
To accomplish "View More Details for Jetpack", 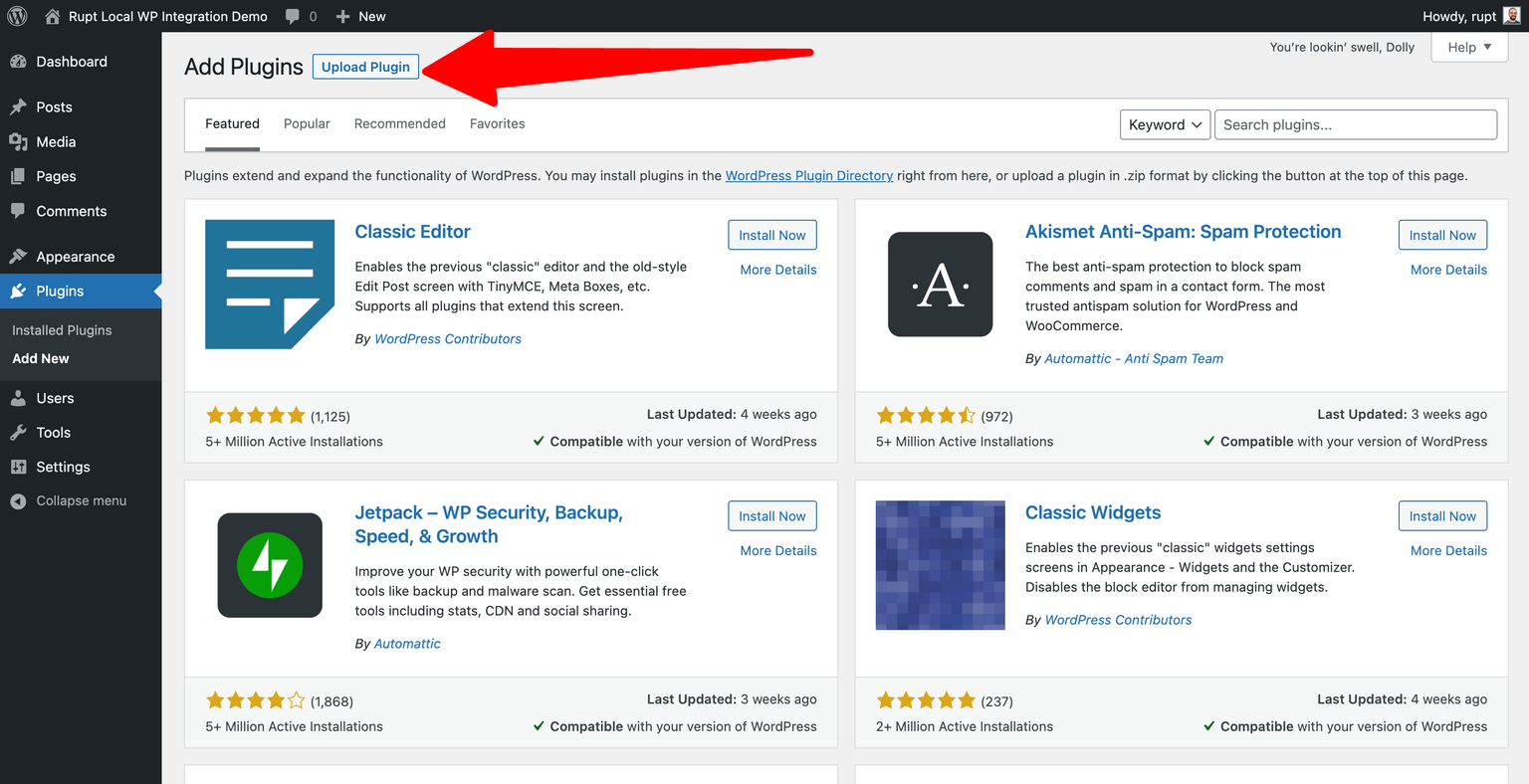I will 778,550.
